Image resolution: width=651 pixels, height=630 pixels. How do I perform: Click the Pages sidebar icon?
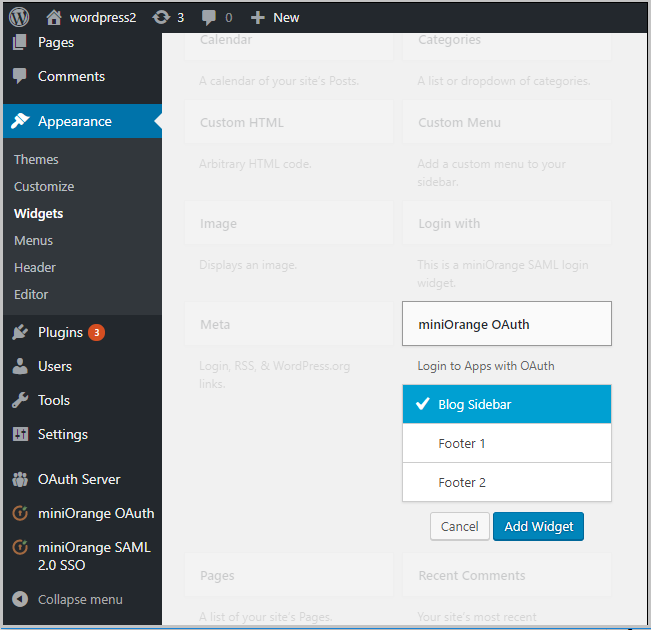20,42
